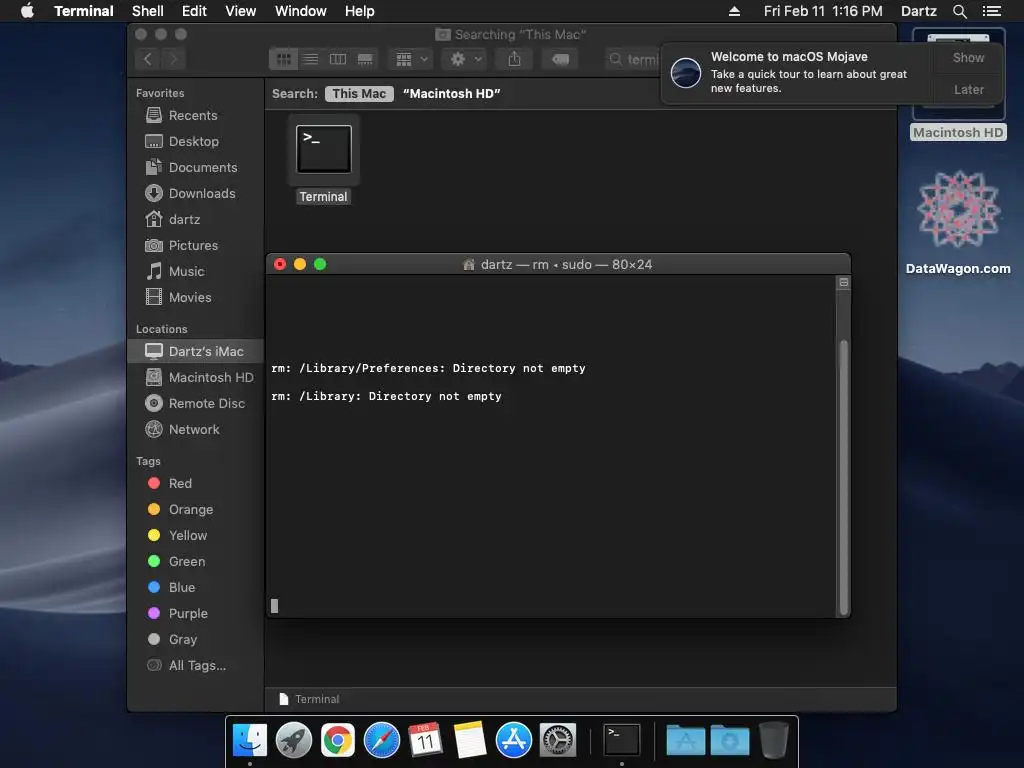1024x768 pixels.
Task: Switch Finder to list view
Action: (310, 59)
